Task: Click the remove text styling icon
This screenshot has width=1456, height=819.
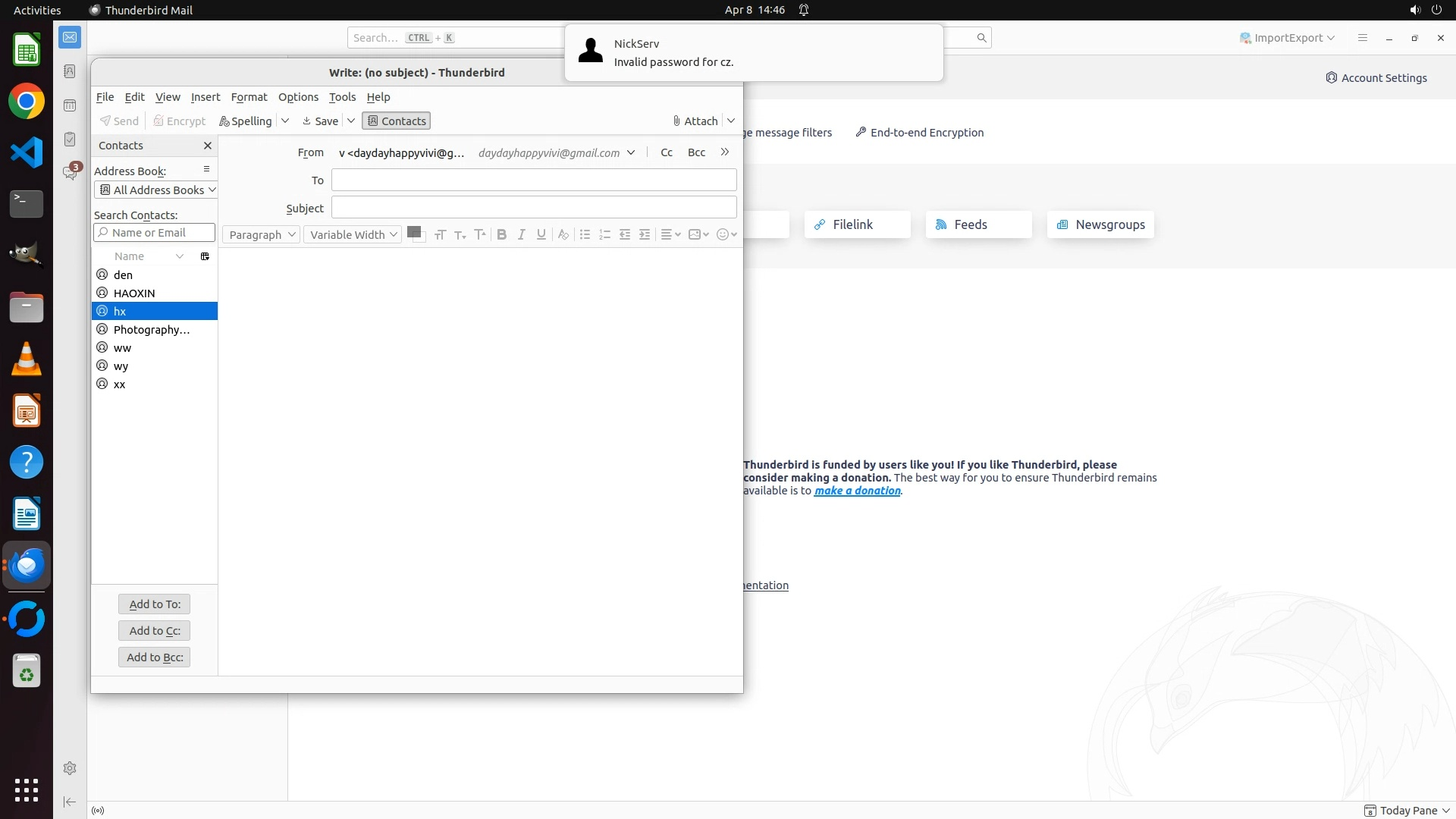Action: pos(563,235)
